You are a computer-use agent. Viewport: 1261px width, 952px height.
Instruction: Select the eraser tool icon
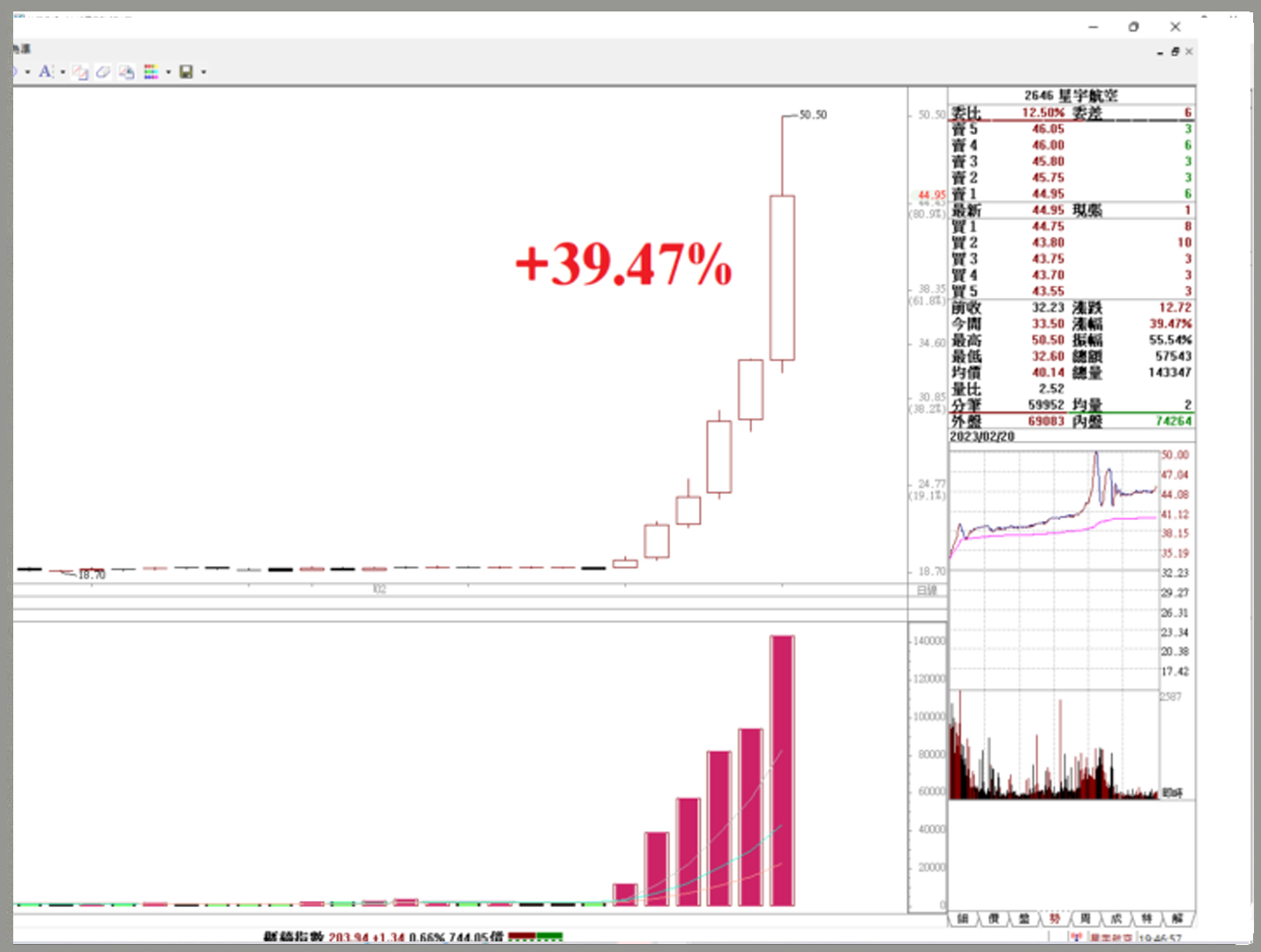click(103, 72)
